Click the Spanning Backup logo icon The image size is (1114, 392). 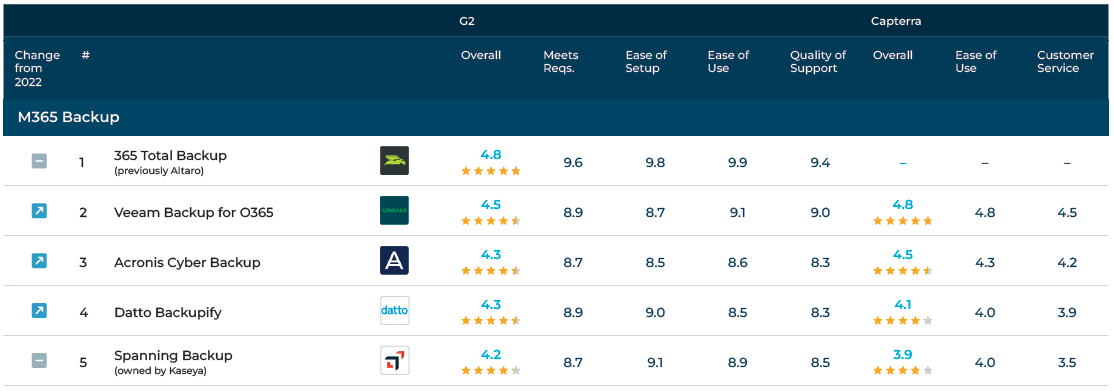394,361
